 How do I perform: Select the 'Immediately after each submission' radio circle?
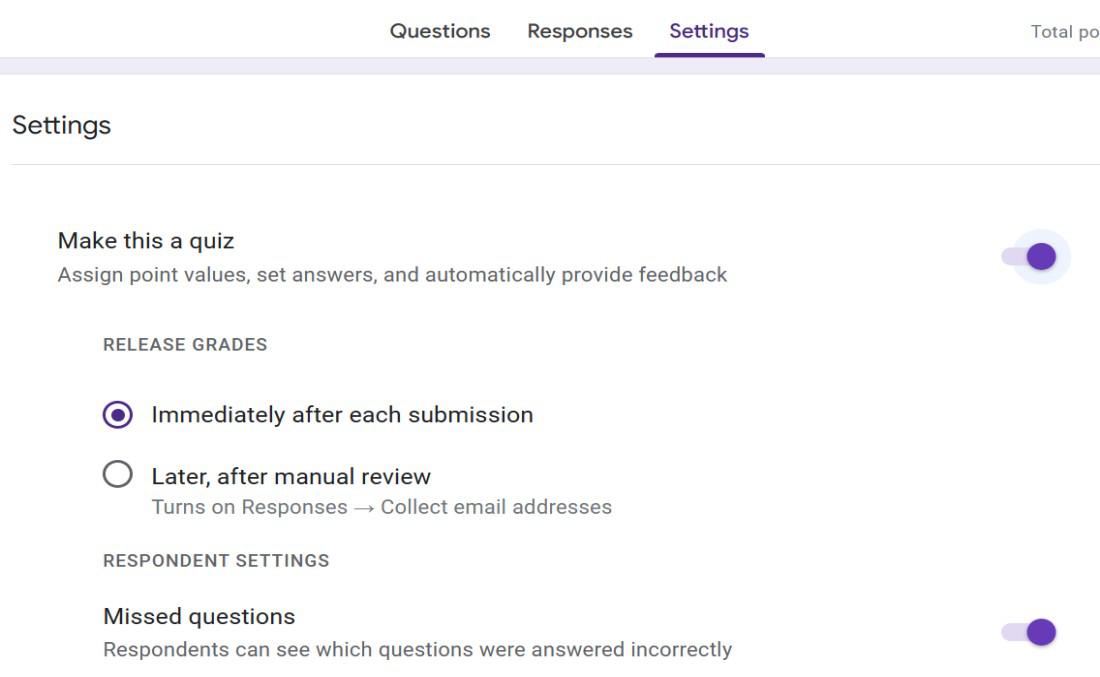coord(117,414)
